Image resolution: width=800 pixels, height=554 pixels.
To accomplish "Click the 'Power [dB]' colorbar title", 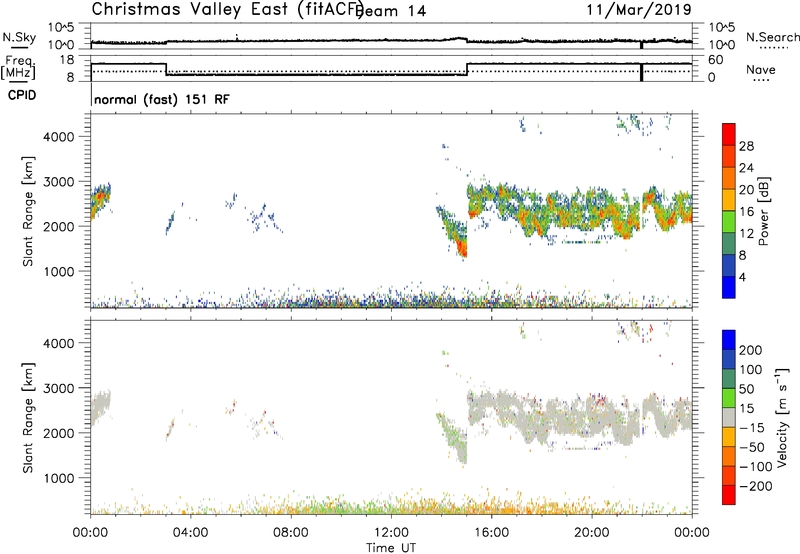I will click(763, 211).
